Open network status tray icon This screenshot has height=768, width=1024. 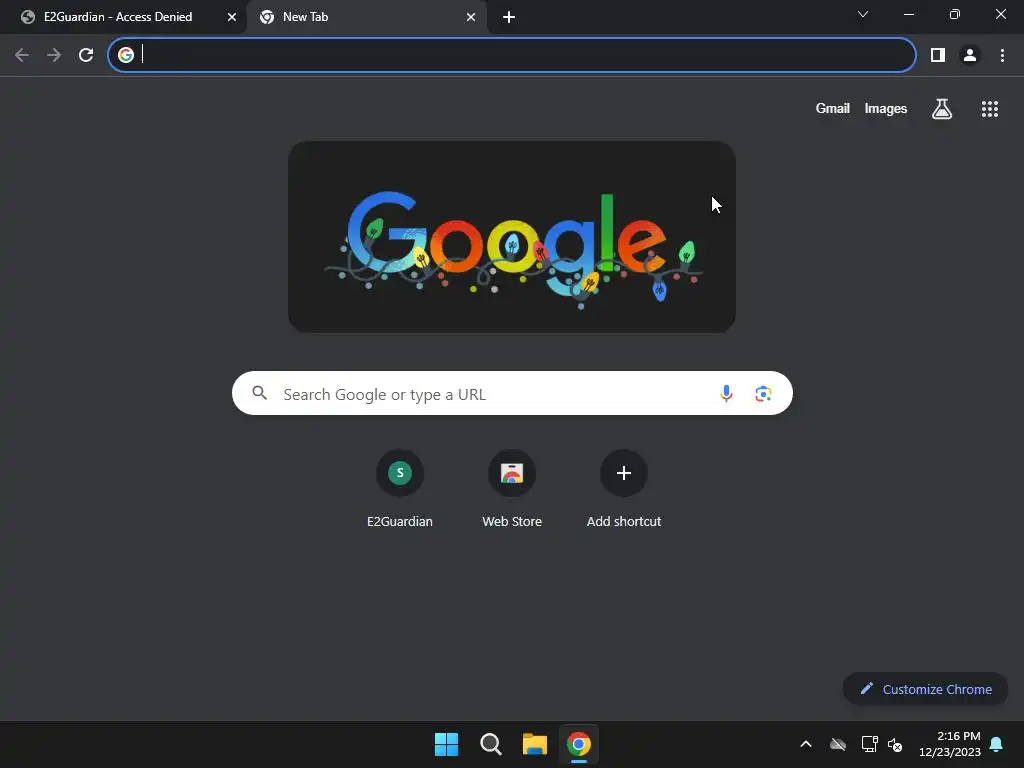[x=869, y=744]
